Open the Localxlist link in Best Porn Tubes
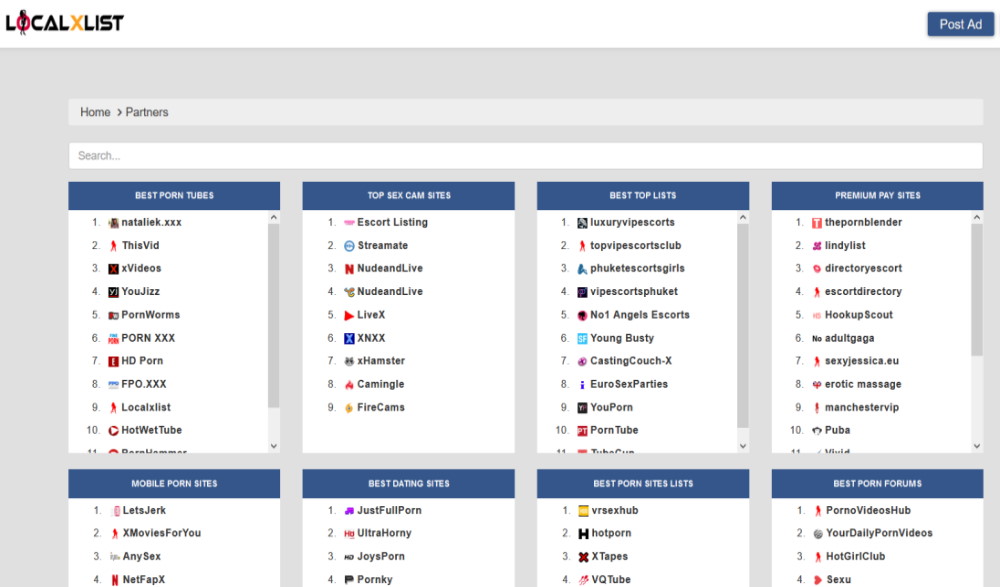The height and width of the screenshot is (587, 1000). tap(146, 407)
